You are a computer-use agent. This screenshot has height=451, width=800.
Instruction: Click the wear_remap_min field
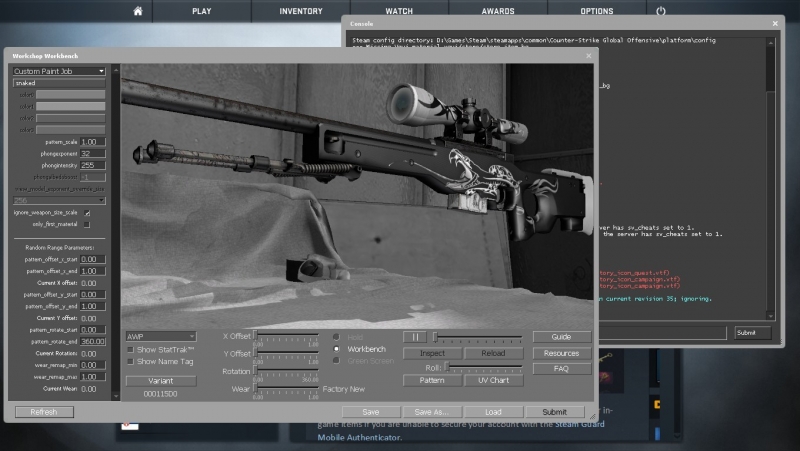click(x=93, y=365)
